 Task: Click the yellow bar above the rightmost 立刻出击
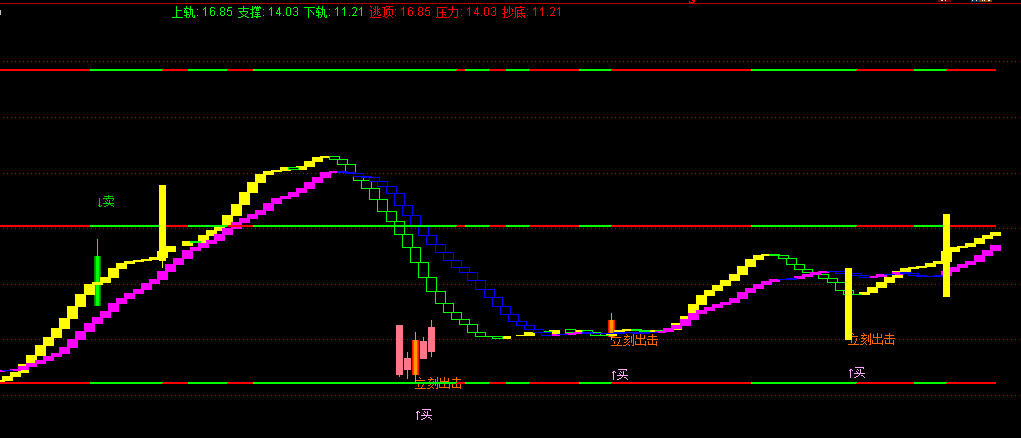(848, 303)
